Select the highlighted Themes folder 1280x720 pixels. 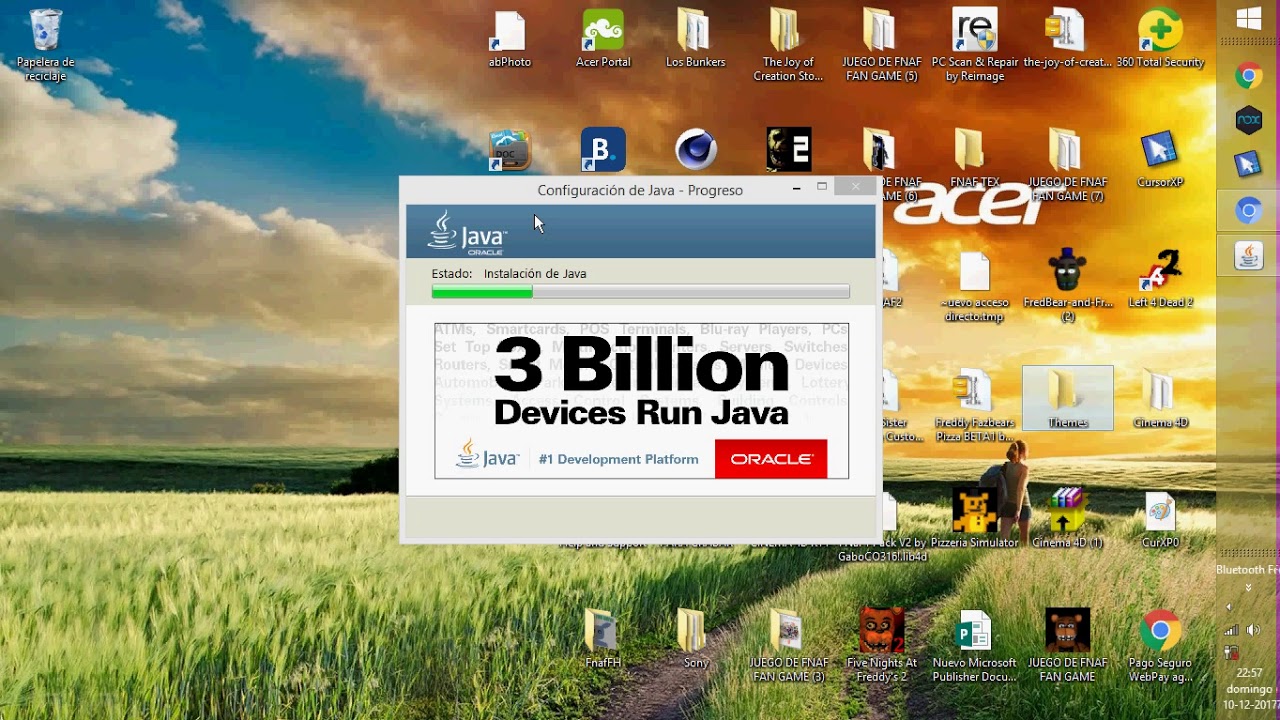point(1067,398)
